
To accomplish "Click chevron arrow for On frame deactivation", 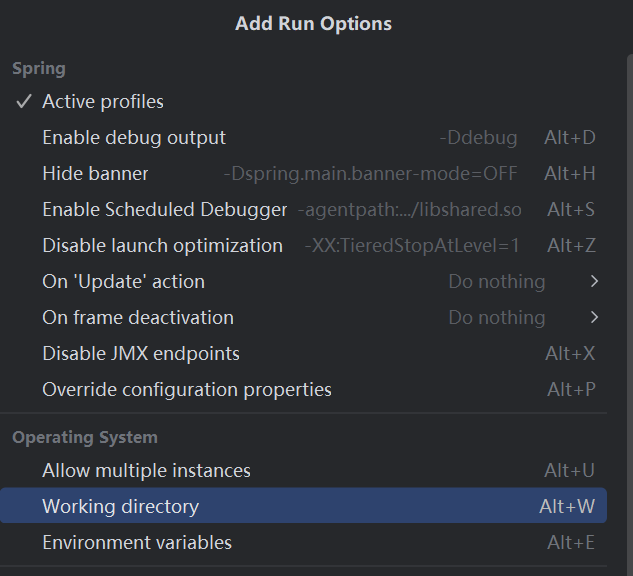I will (595, 318).
